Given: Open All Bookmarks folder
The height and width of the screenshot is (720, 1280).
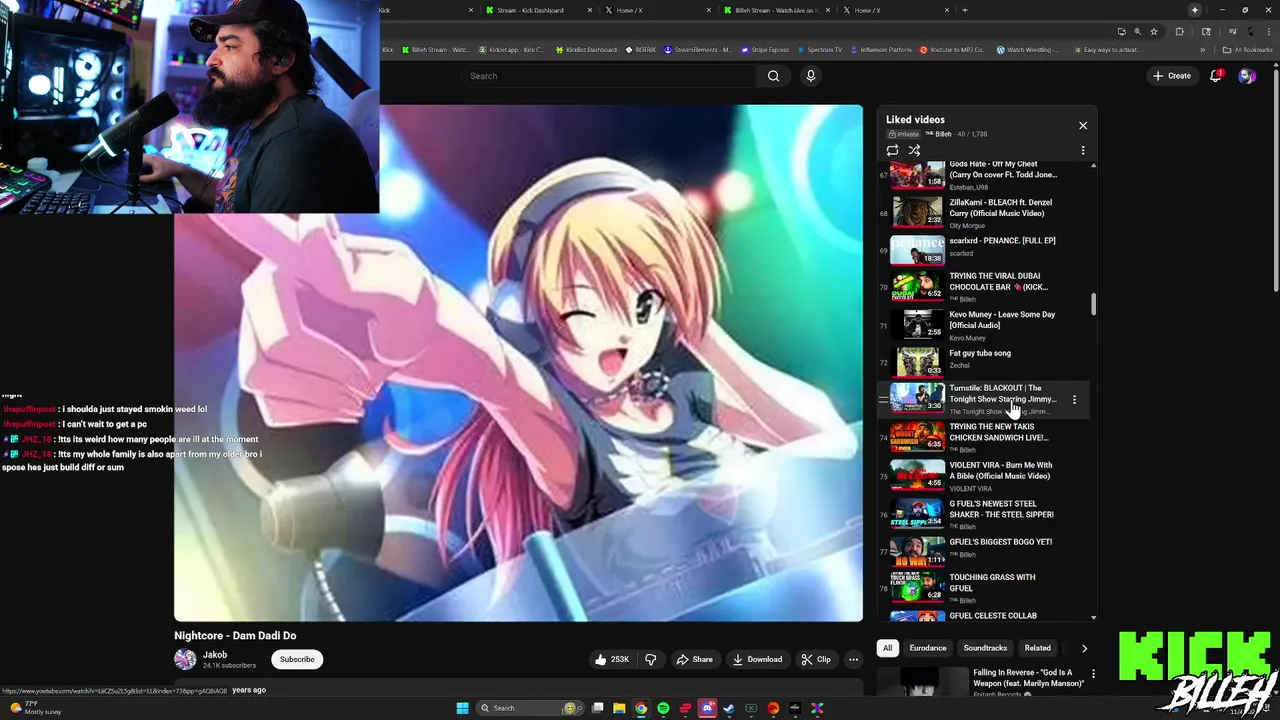Looking at the screenshot, I should [x=1248, y=49].
